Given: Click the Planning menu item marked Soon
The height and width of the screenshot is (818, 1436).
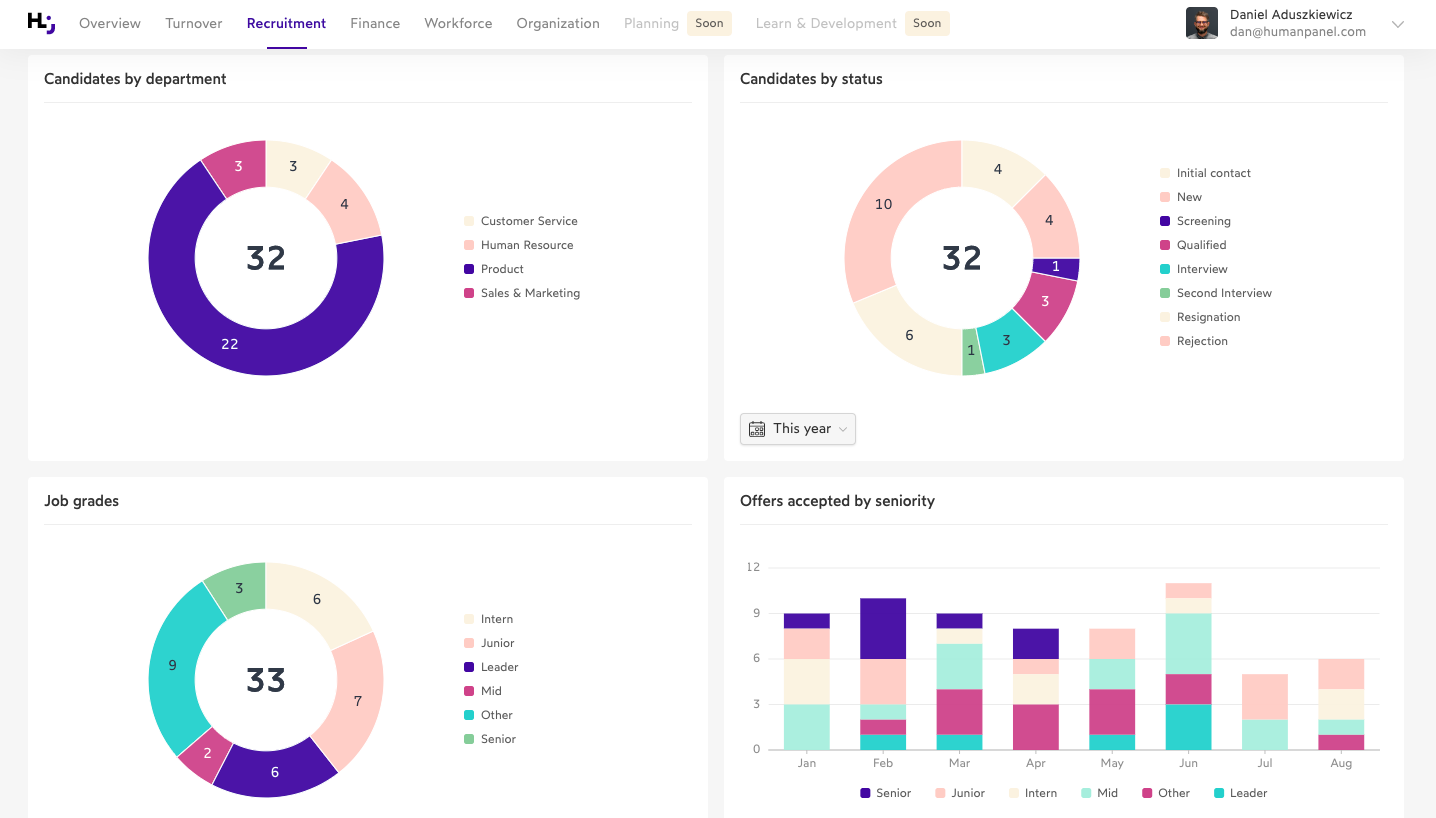Looking at the screenshot, I should point(650,23).
